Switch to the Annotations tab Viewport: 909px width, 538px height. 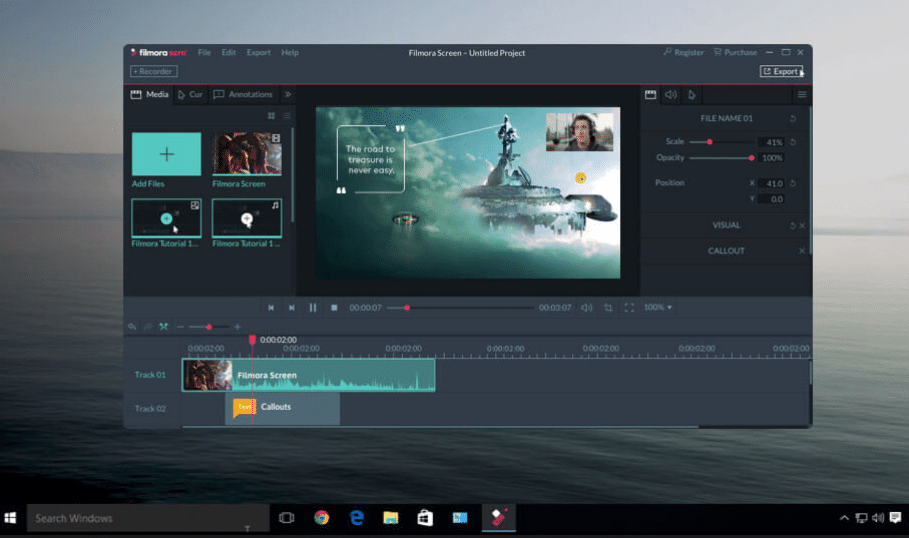coord(243,94)
